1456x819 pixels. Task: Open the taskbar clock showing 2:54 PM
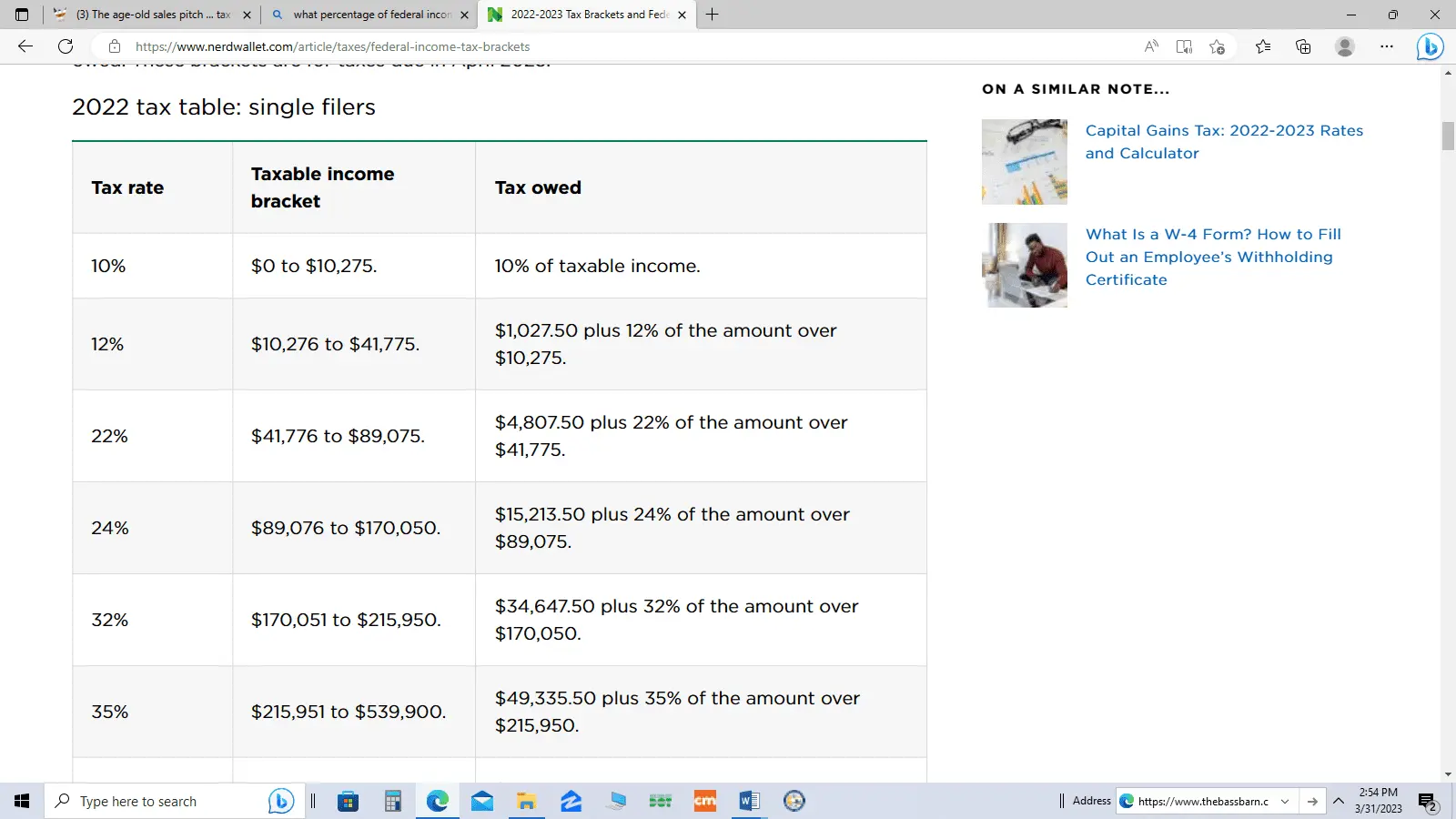(1378, 801)
